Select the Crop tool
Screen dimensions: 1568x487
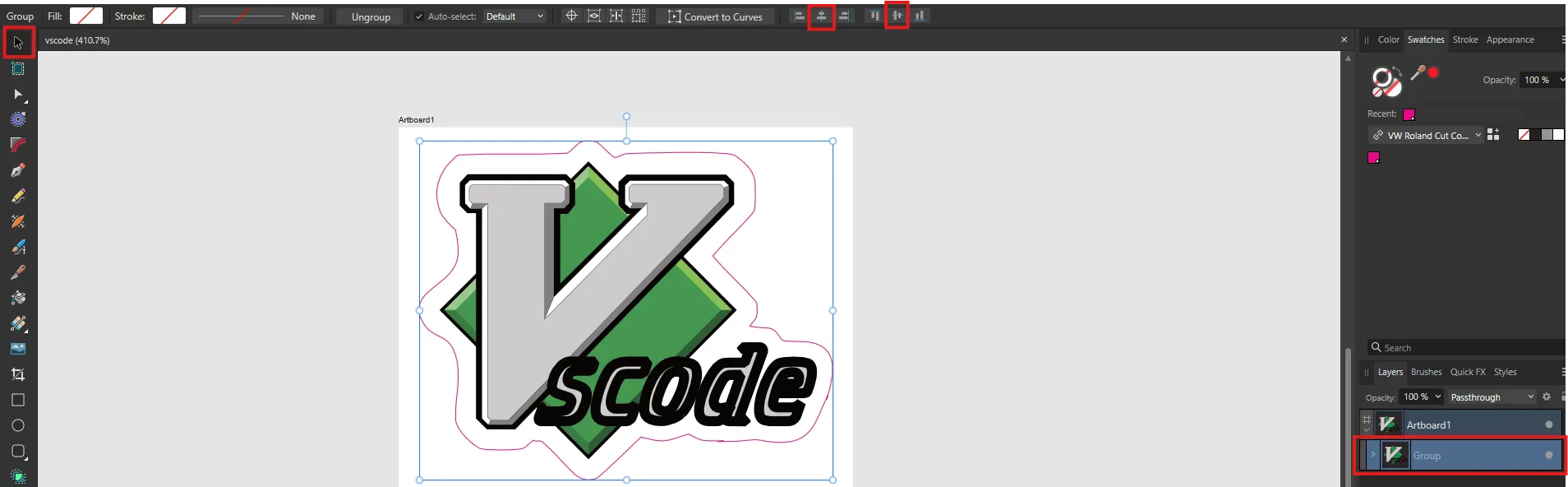click(x=18, y=374)
